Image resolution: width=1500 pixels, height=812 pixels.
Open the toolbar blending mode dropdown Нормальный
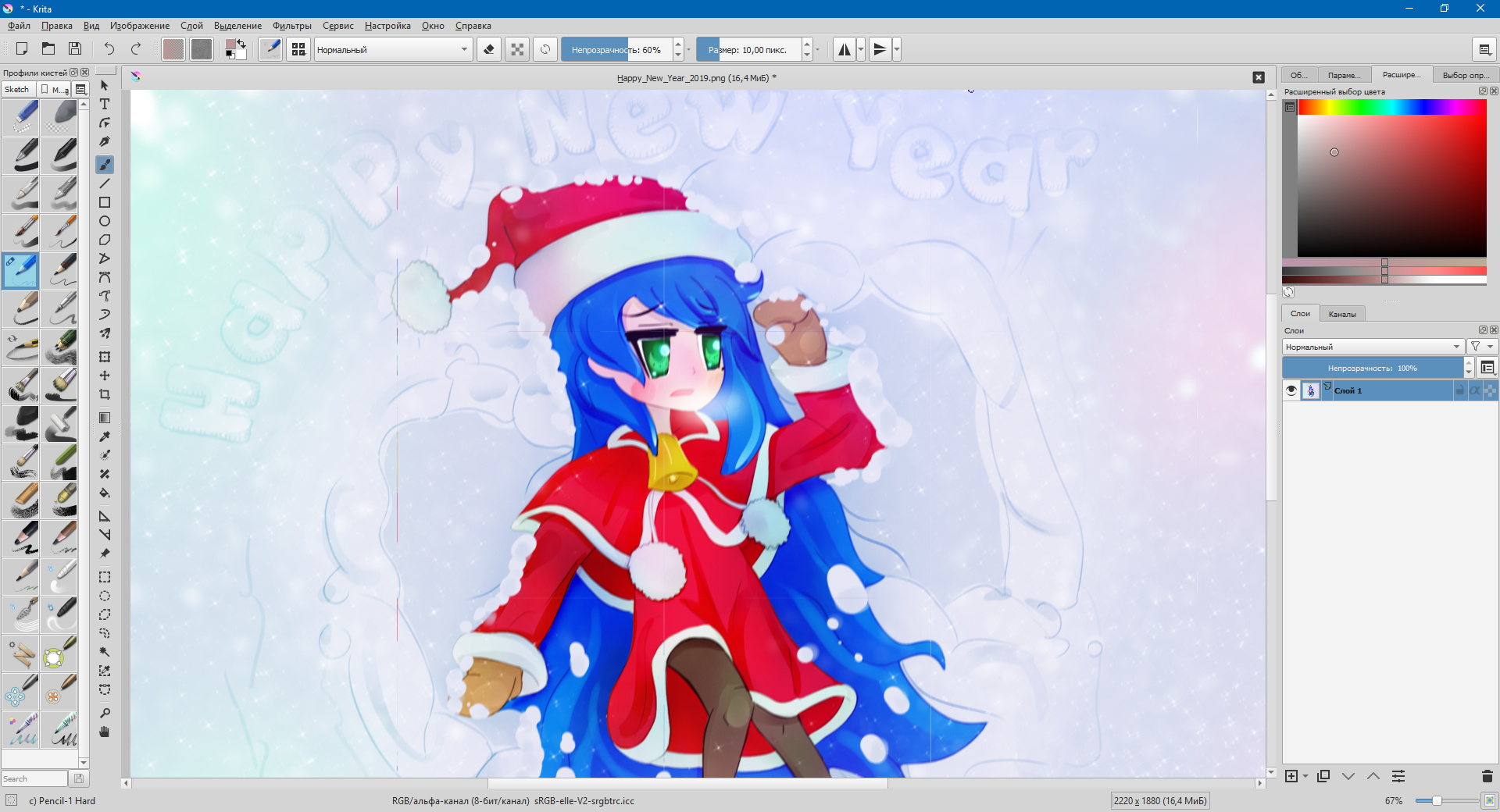coord(393,49)
